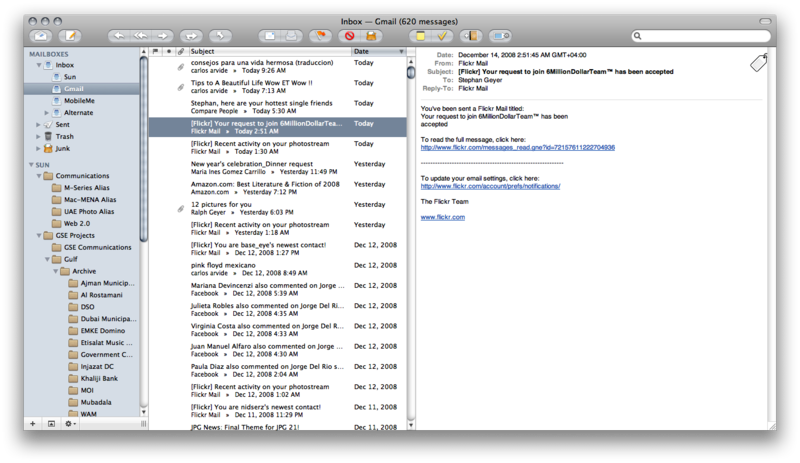The image size is (800, 463).
Task: Click the Junk mailbox icon
Action: coord(48,148)
